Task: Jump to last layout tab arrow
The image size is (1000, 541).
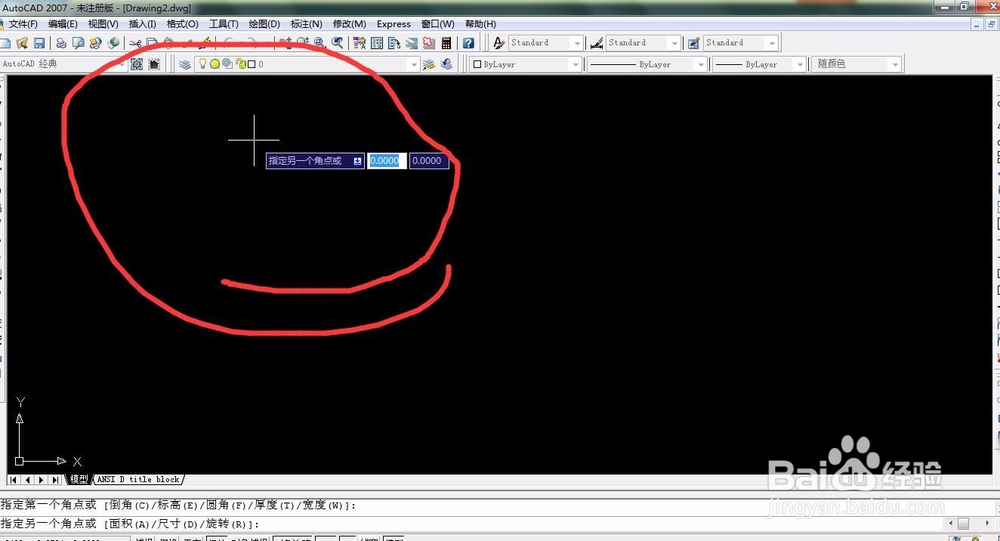Action: pos(55,480)
